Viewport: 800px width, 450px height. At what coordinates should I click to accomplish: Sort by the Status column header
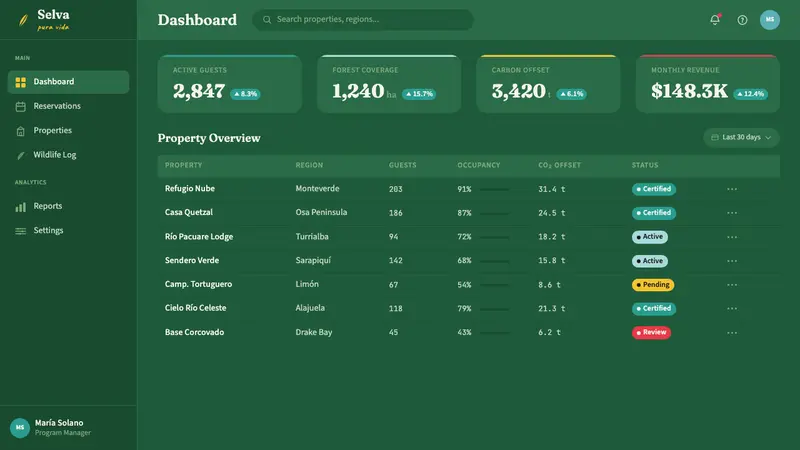tap(645, 165)
